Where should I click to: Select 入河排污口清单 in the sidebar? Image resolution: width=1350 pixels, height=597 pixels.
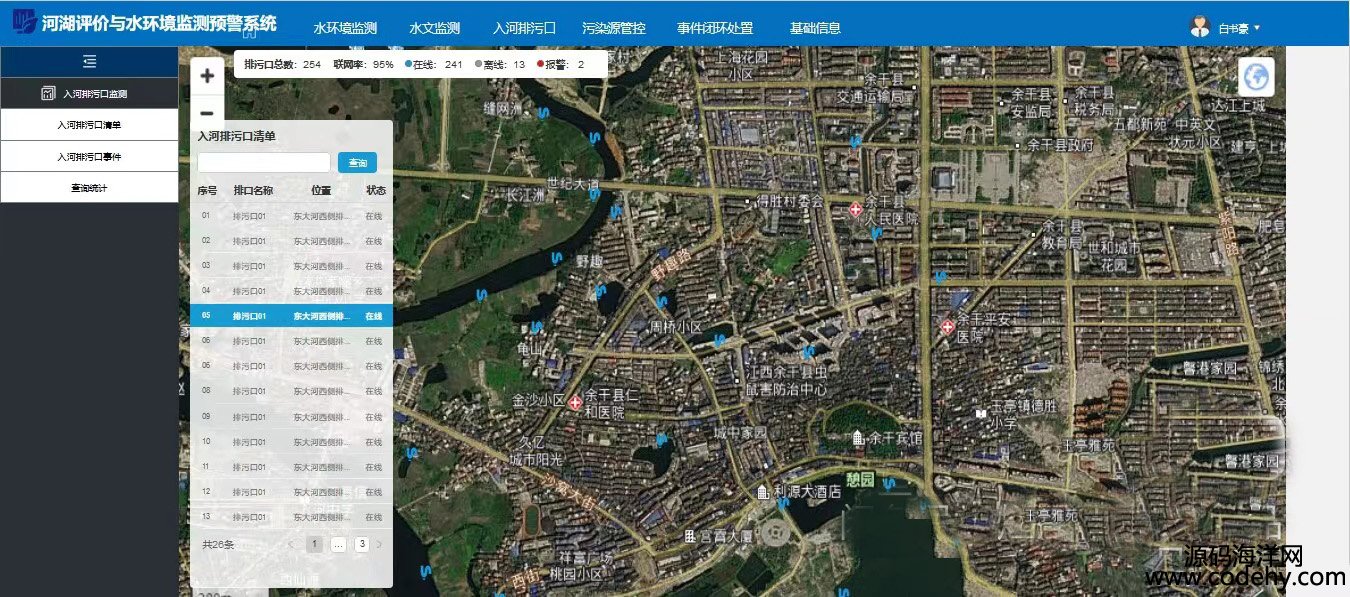click(x=89, y=125)
